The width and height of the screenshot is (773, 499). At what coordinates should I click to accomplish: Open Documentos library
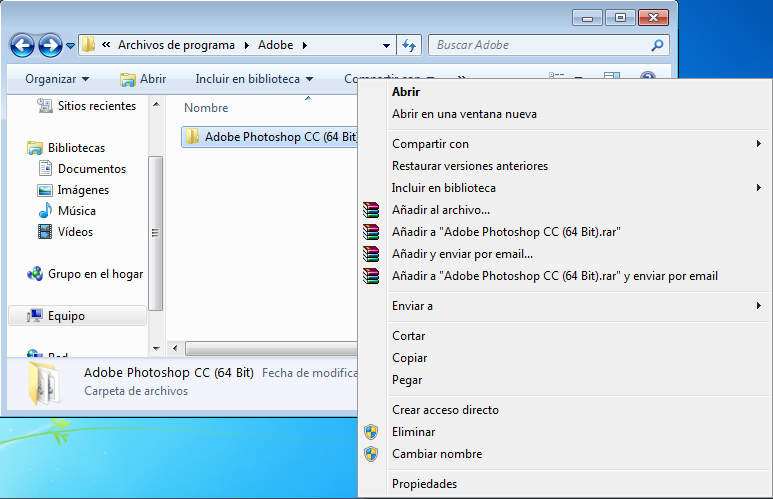click(x=82, y=169)
